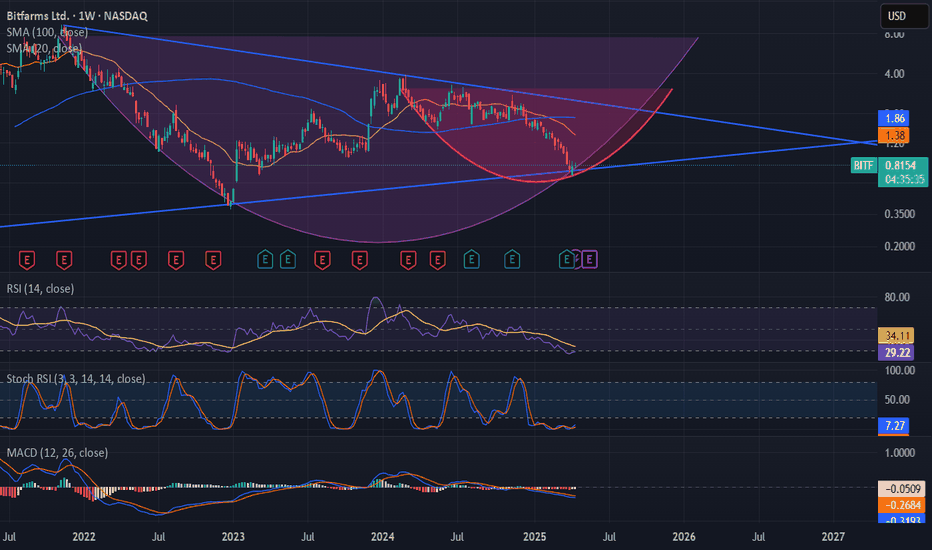Click the 04:35:35 bar countdown timer
This screenshot has height=550, width=932.
tap(903, 180)
